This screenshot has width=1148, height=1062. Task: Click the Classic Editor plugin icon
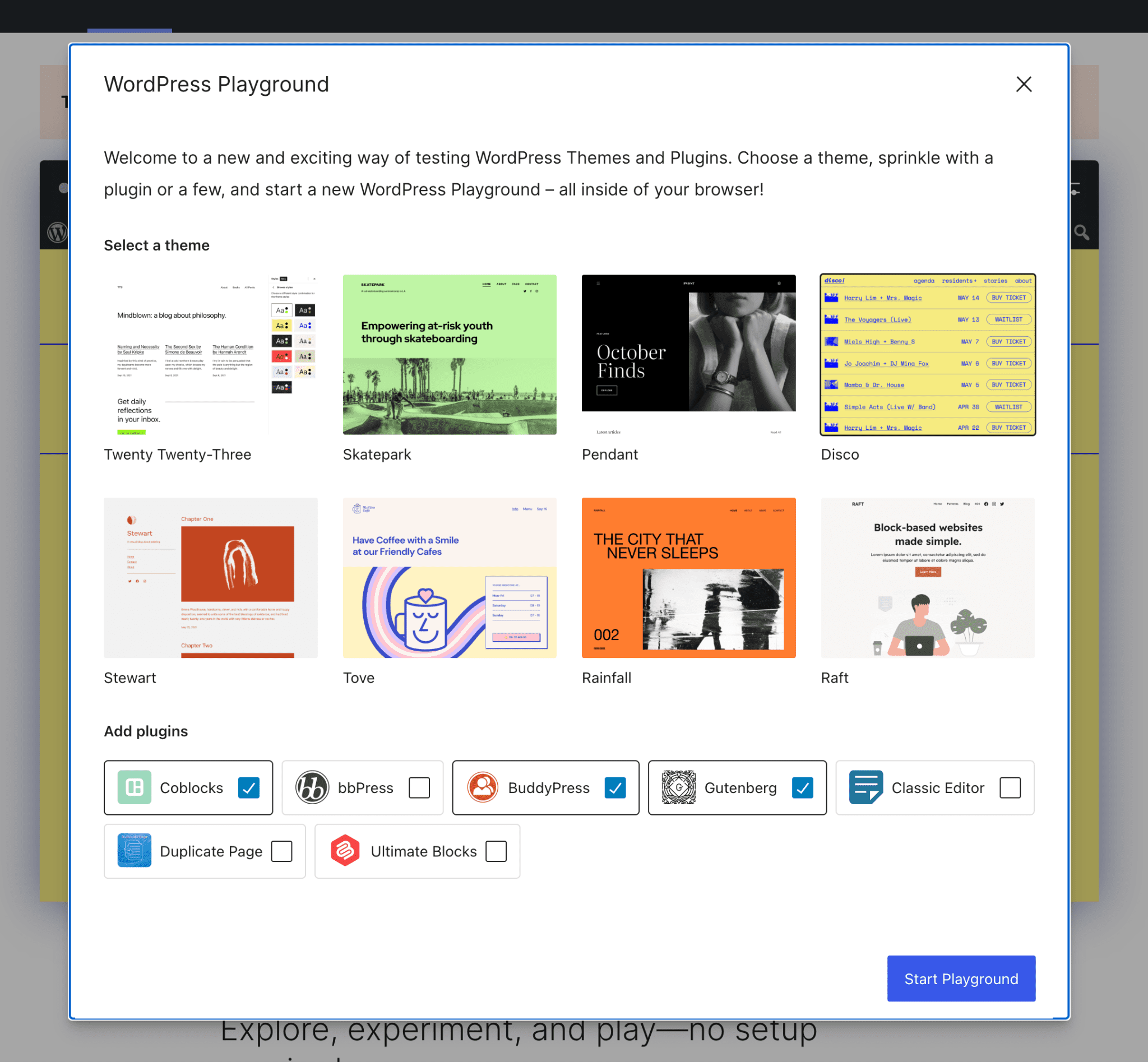864,787
